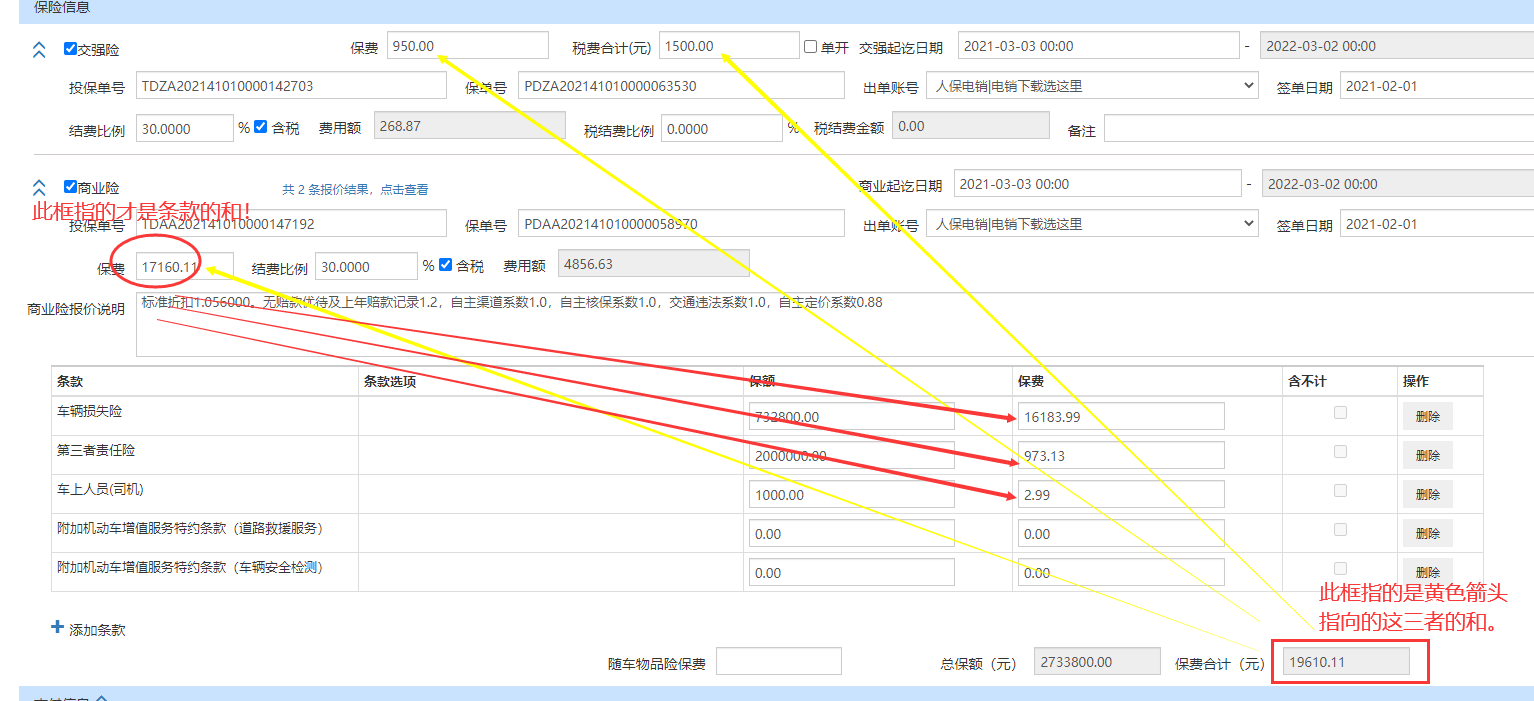This screenshot has height=701, width=1534.
Task: Click the 税结费比例 field 0.0000
Action: [x=723, y=128]
